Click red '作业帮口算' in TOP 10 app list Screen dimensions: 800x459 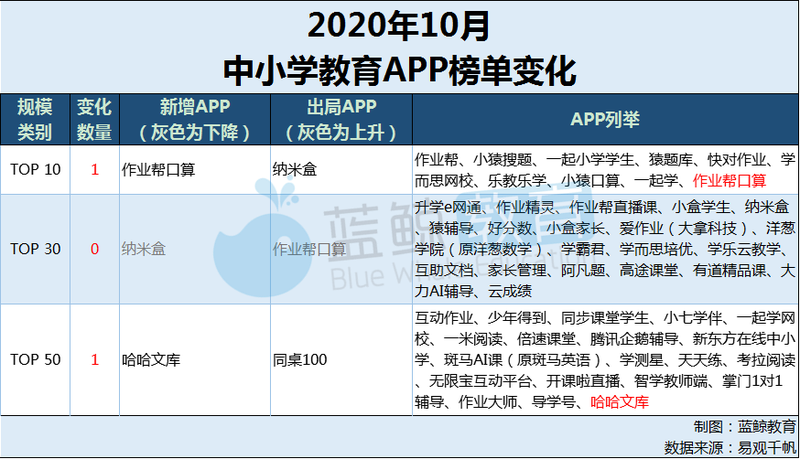pyautogui.click(x=730, y=181)
